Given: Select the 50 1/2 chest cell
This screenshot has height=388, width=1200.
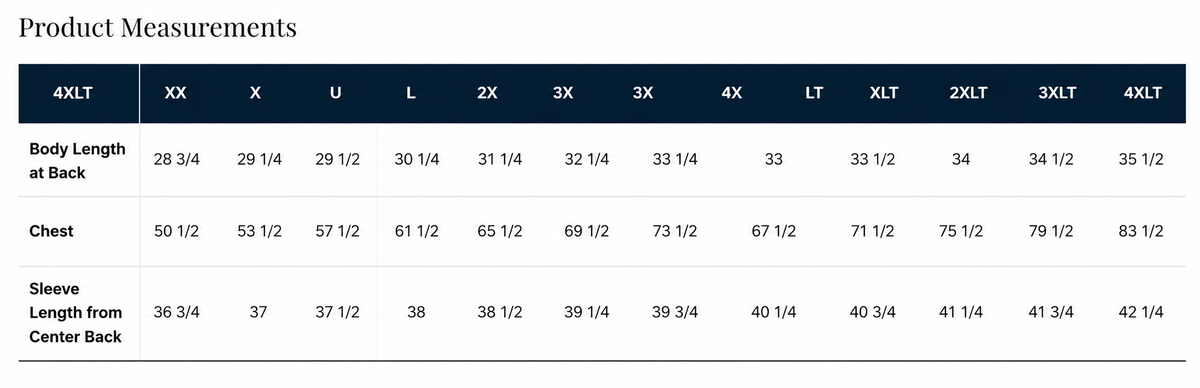Looking at the screenshot, I should 177,231.
